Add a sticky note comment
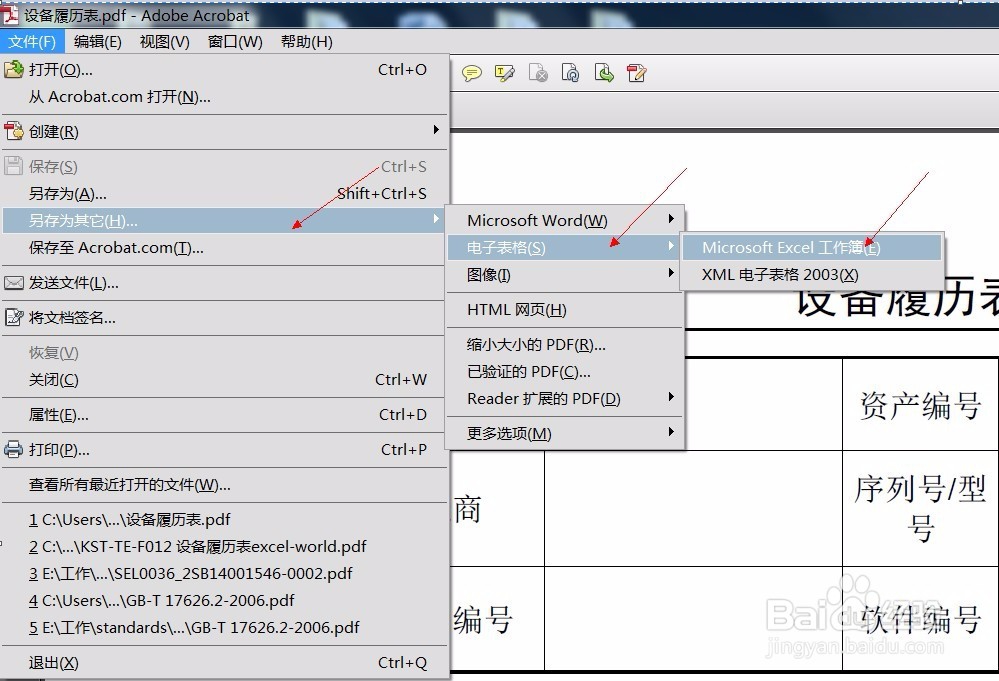Viewport: 999px width, 681px height. 471,73
